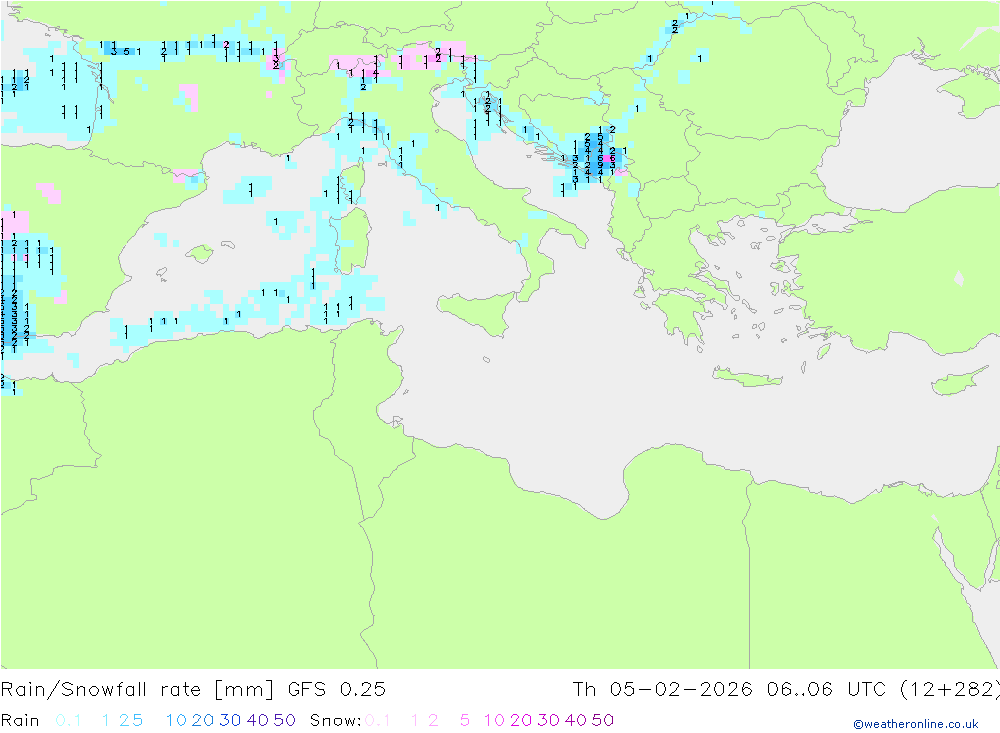Click the 'GFS 0.25' model label
The width and height of the screenshot is (1000, 733).
tap(337, 690)
